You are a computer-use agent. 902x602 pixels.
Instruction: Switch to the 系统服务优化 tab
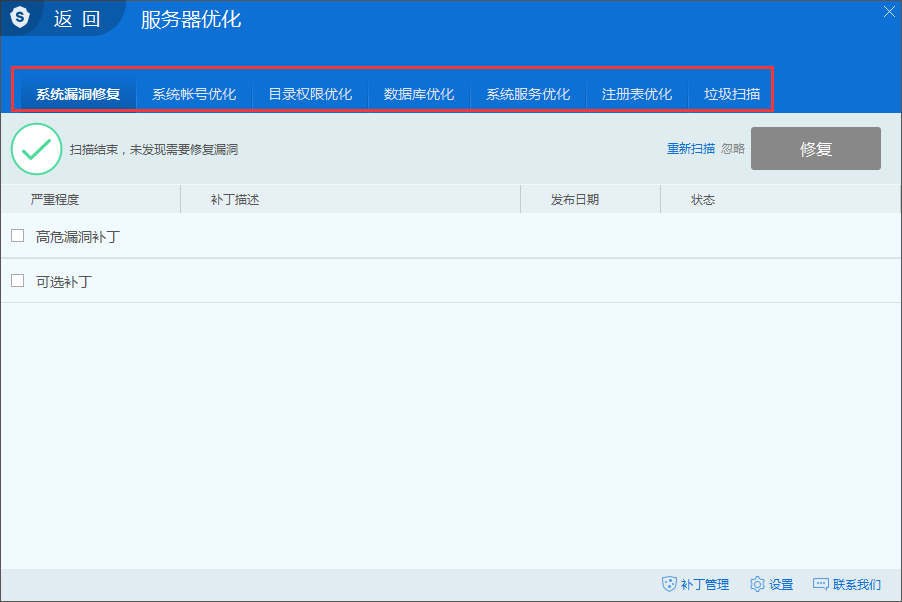[528, 91]
